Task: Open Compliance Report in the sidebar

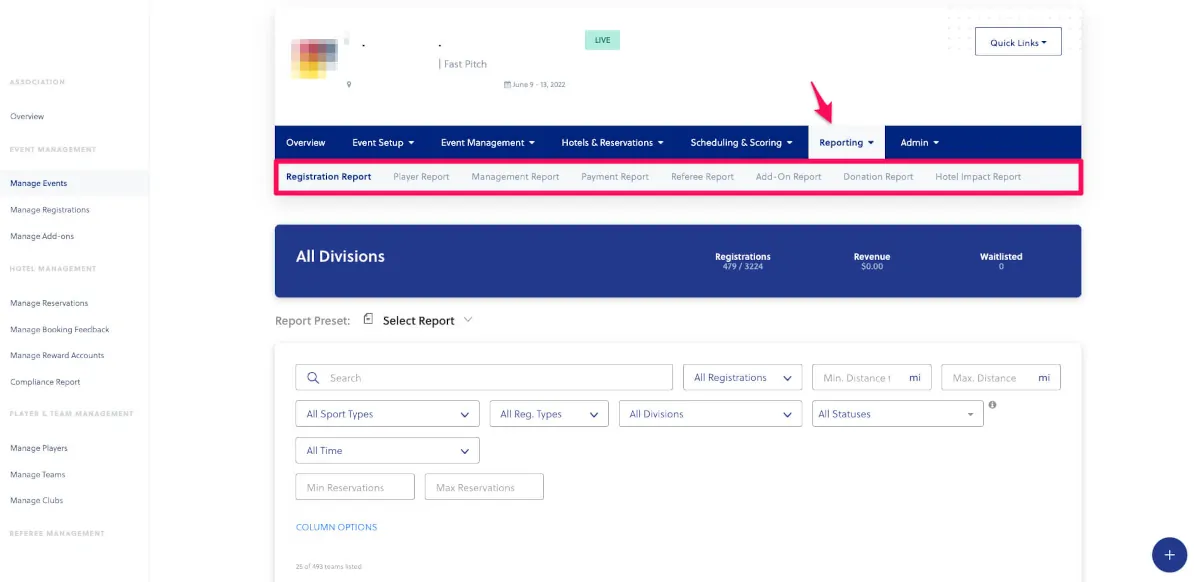Action: (45, 382)
